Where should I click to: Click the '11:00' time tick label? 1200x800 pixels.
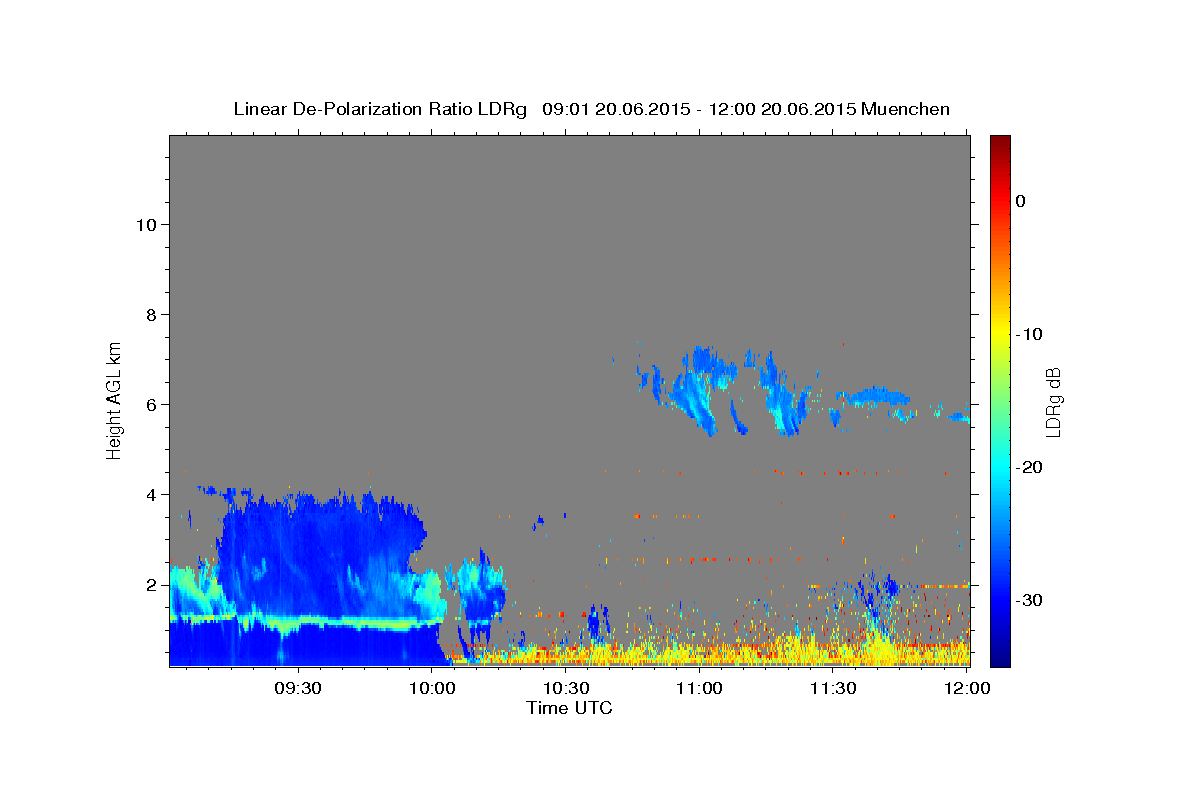click(x=699, y=688)
